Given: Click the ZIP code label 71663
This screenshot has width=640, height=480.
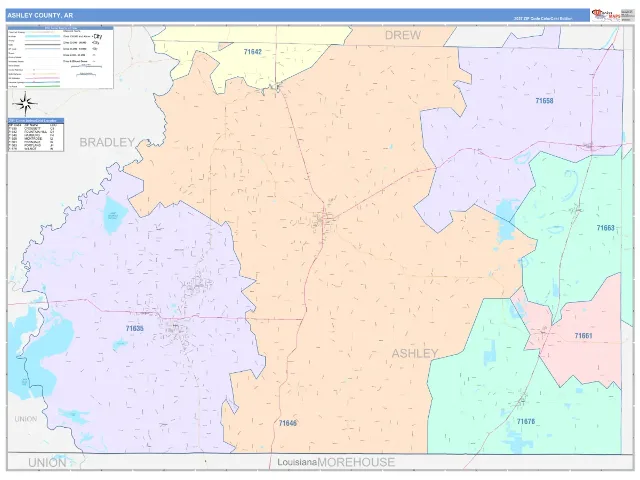Looking at the screenshot, I should (605, 228).
